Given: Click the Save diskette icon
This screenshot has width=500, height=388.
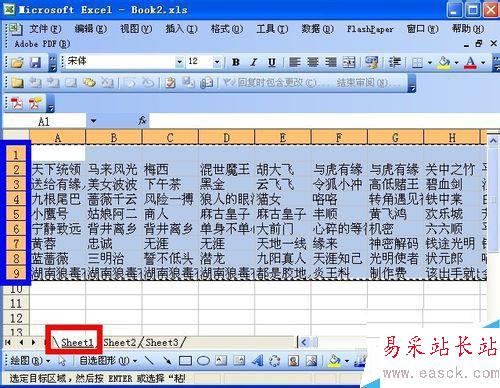Looking at the screenshot, I should point(35,62).
